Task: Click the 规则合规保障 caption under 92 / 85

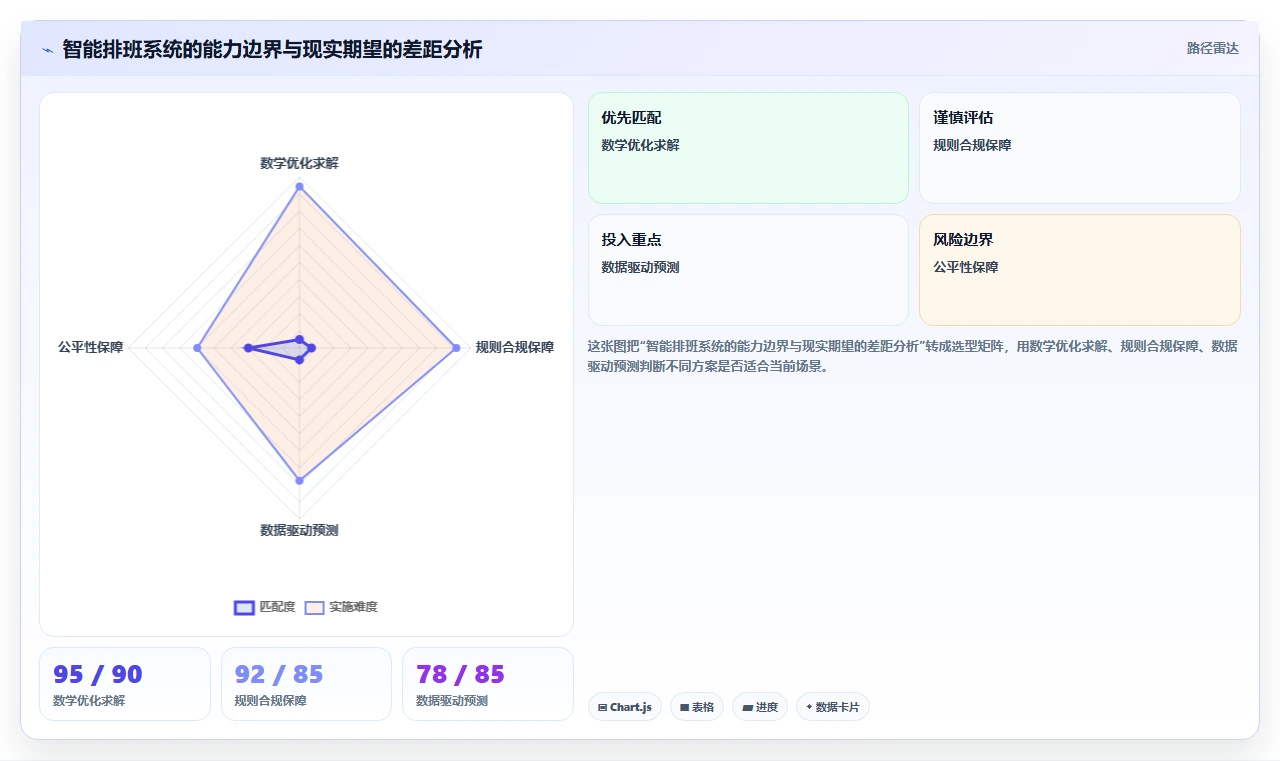Action: 270,701
